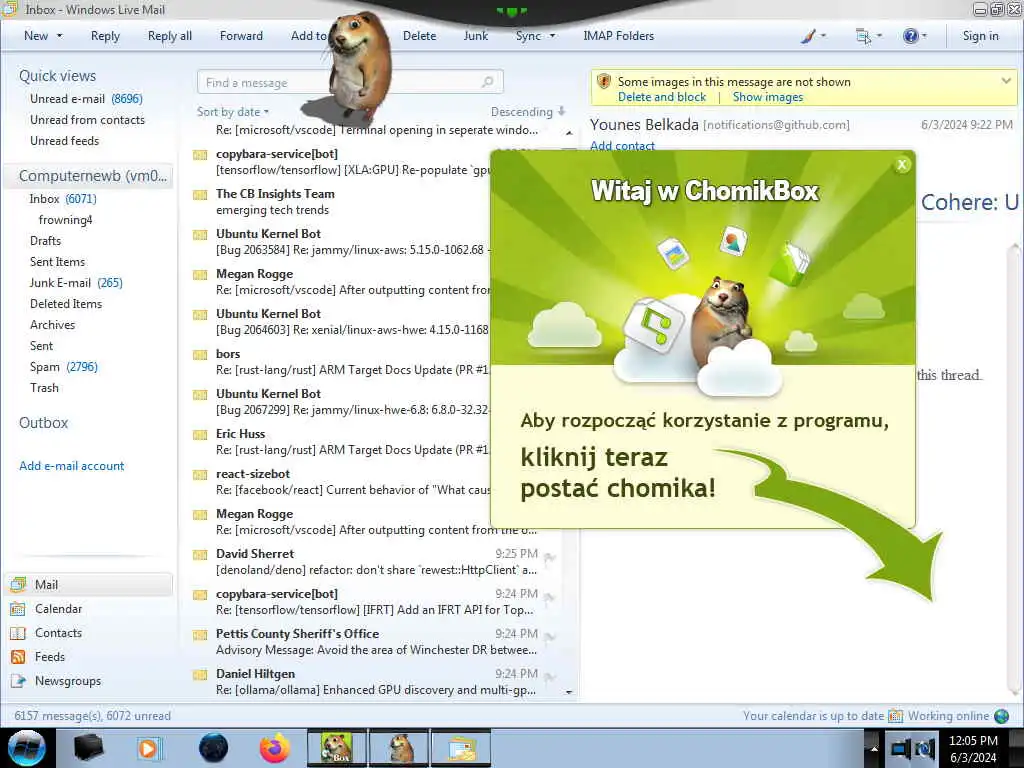
Task: Open Firefox from the taskbar
Action: click(275, 748)
